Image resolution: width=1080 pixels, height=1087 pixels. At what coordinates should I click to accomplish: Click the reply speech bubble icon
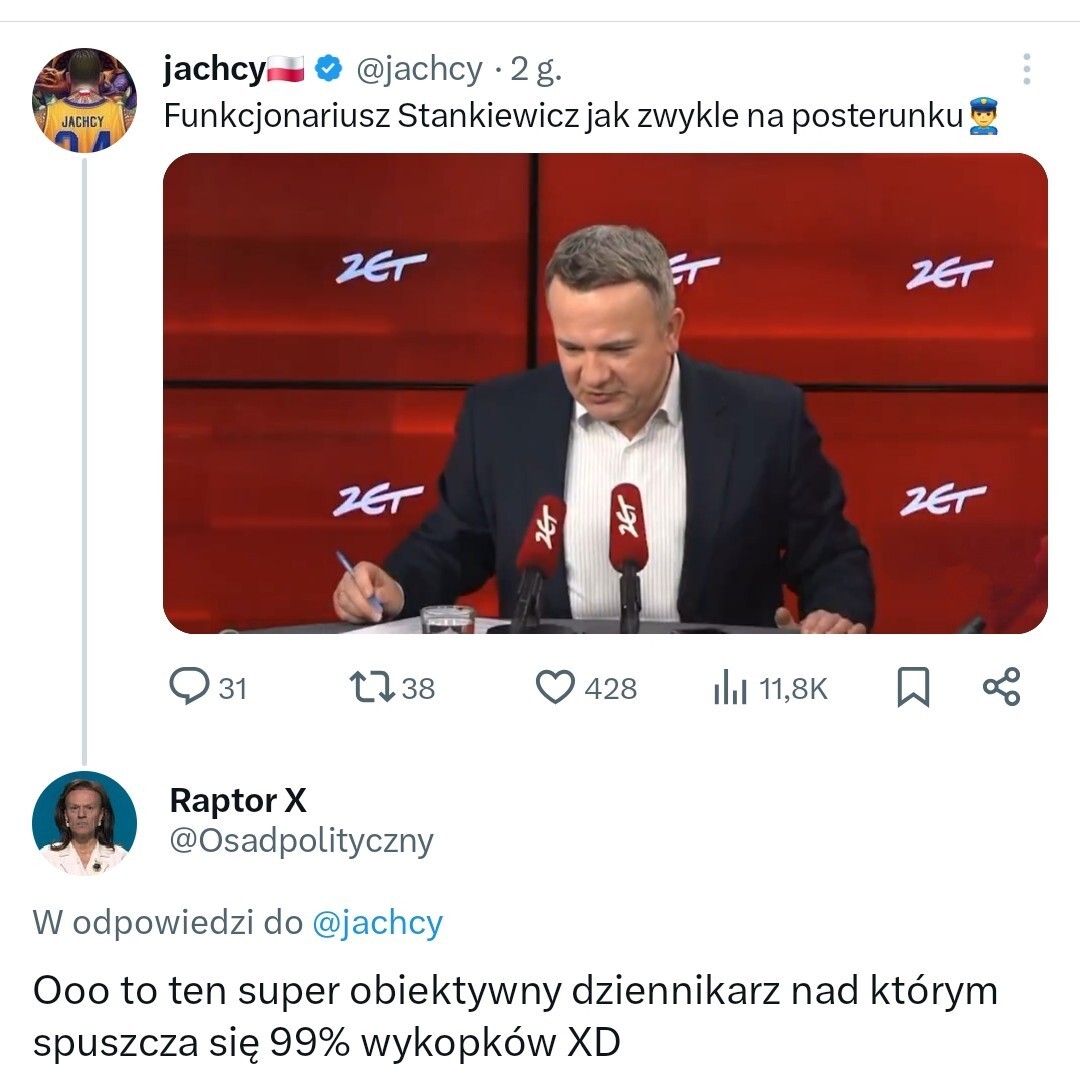(188, 687)
